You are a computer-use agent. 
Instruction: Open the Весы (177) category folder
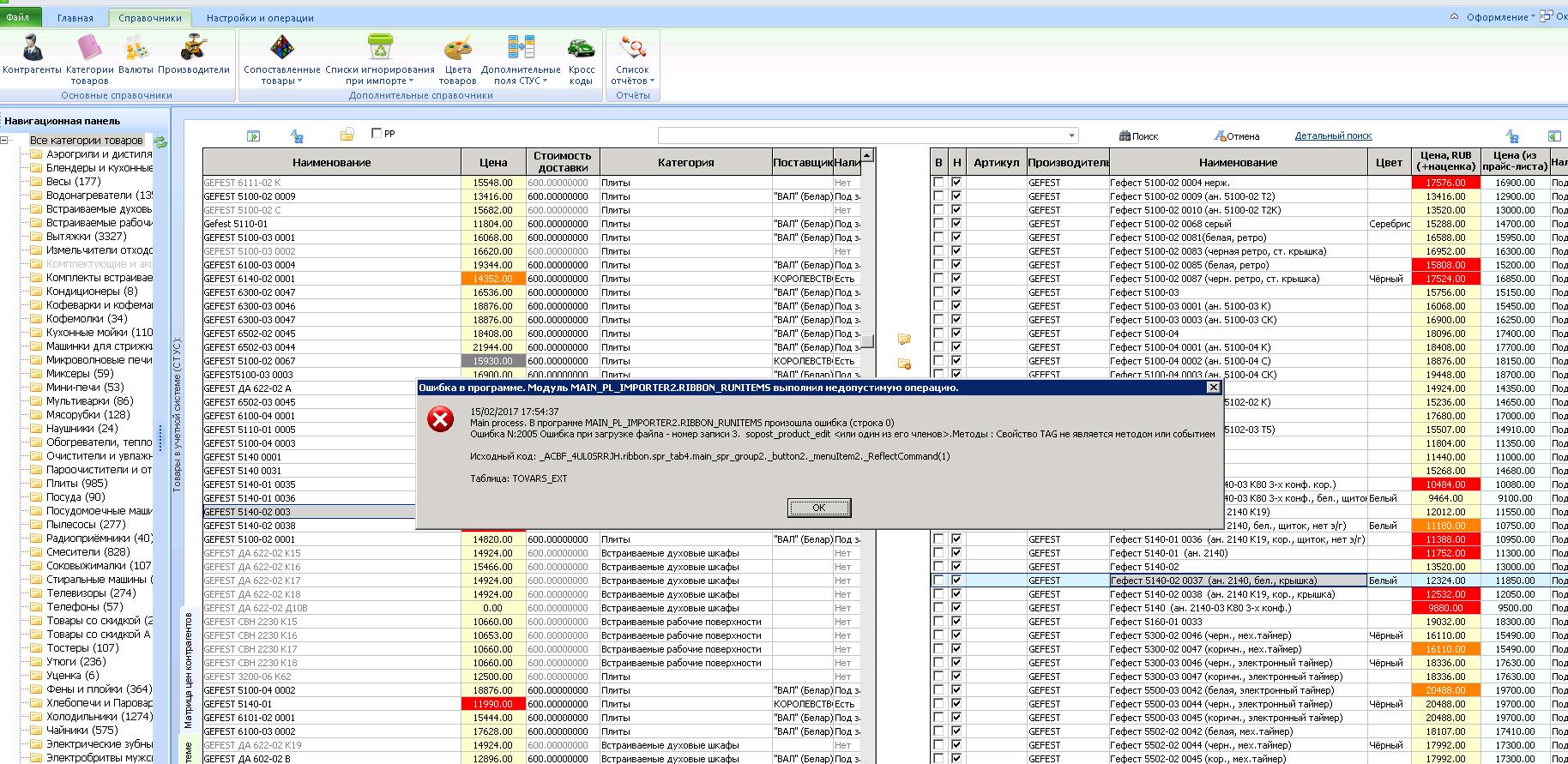(x=73, y=182)
